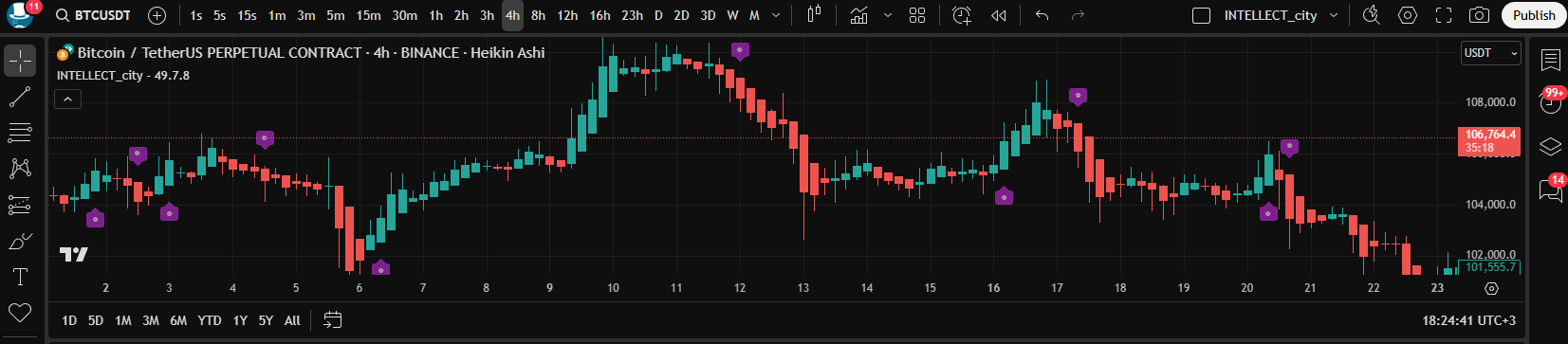Toggle the layout checkbox beside INTELLECT_city
The width and height of the screenshot is (1568, 344).
[x=1201, y=15]
